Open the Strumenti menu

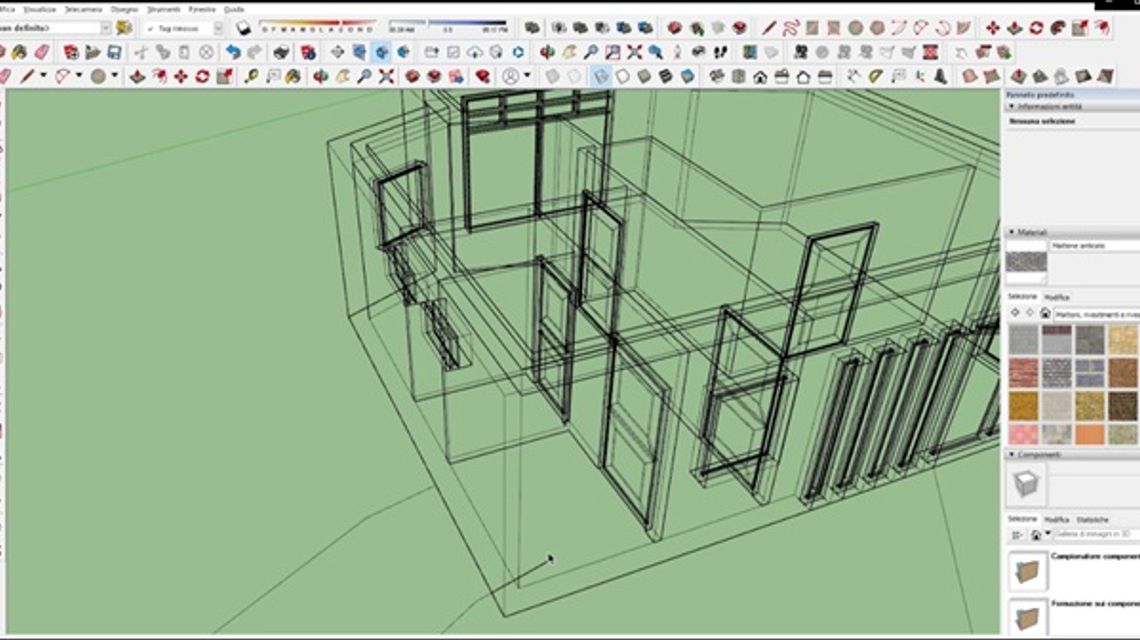coord(163,9)
